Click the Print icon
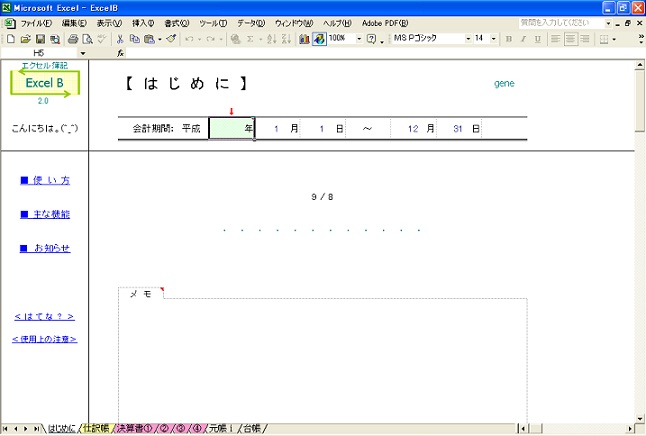 73,39
